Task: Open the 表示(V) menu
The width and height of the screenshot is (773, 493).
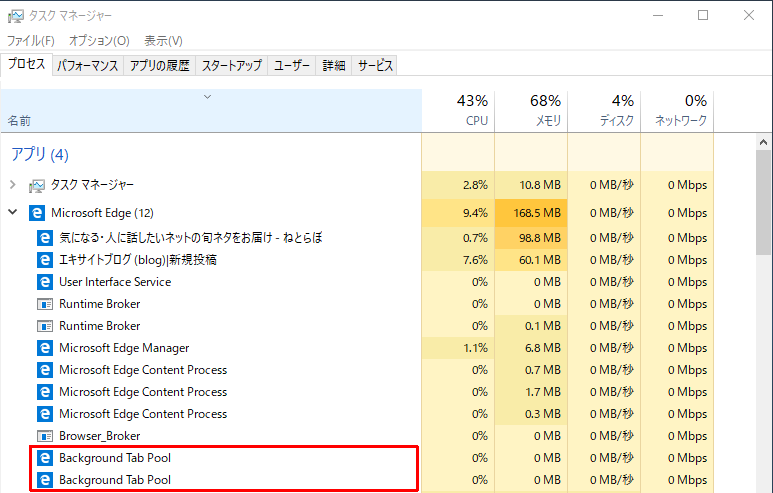Action: tap(163, 40)
